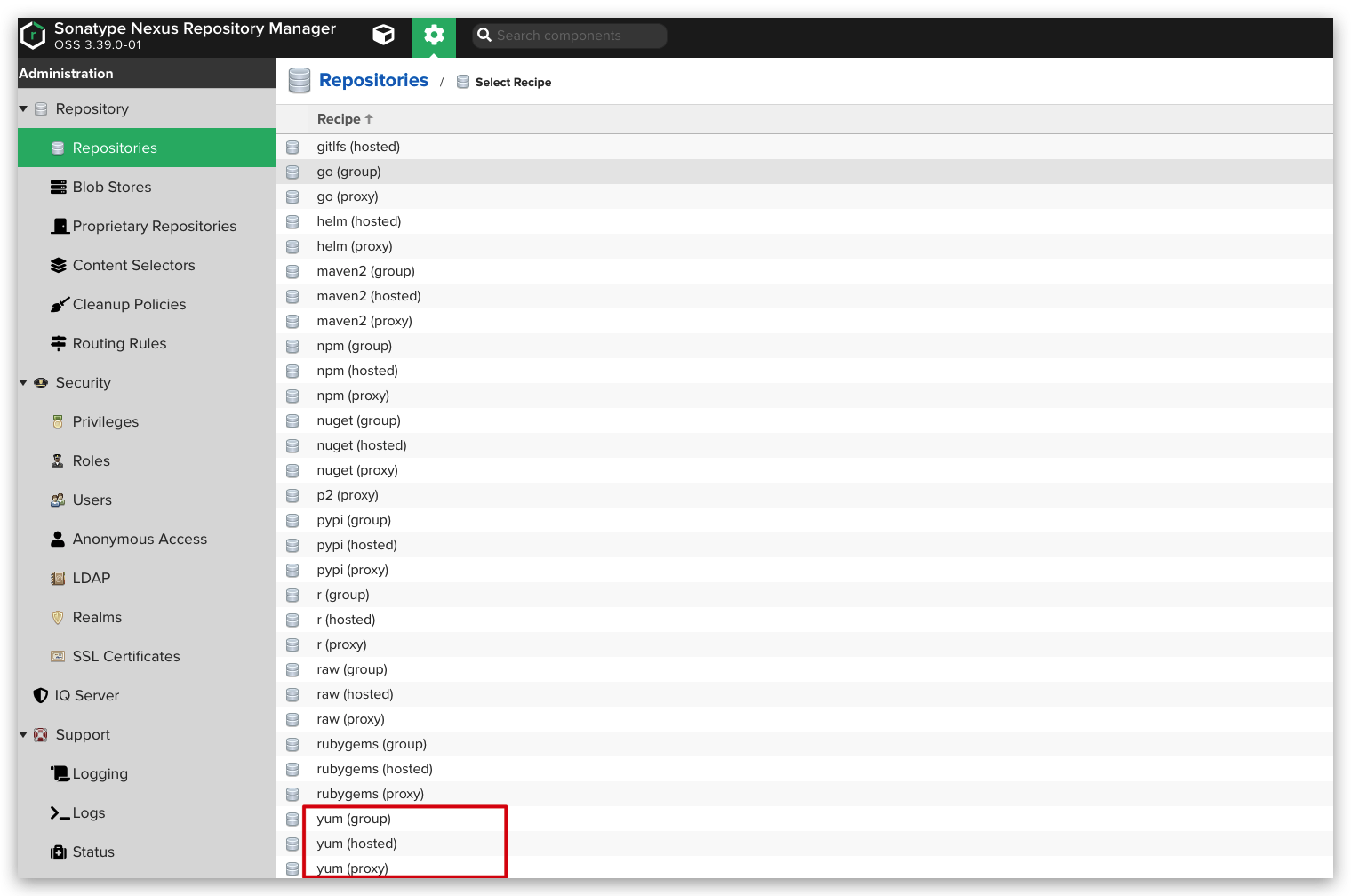The width and height of the screenshot is (1351, 896).
Task: Click the Routing Rules signpost icon
Action: pos(59,344)
